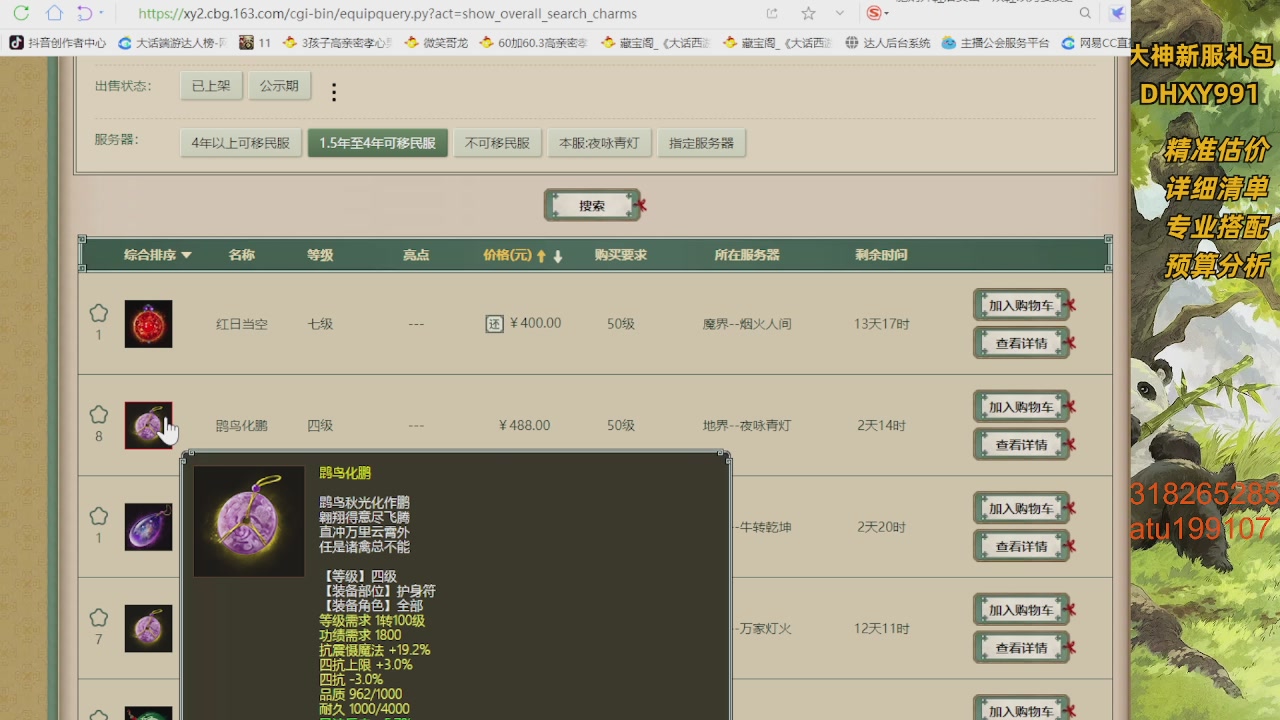Deselect the 1.5年至4年可移民服 filter
Image resolution: width=1280 pixels, height=720 pixels.
[x=377, y=143]
